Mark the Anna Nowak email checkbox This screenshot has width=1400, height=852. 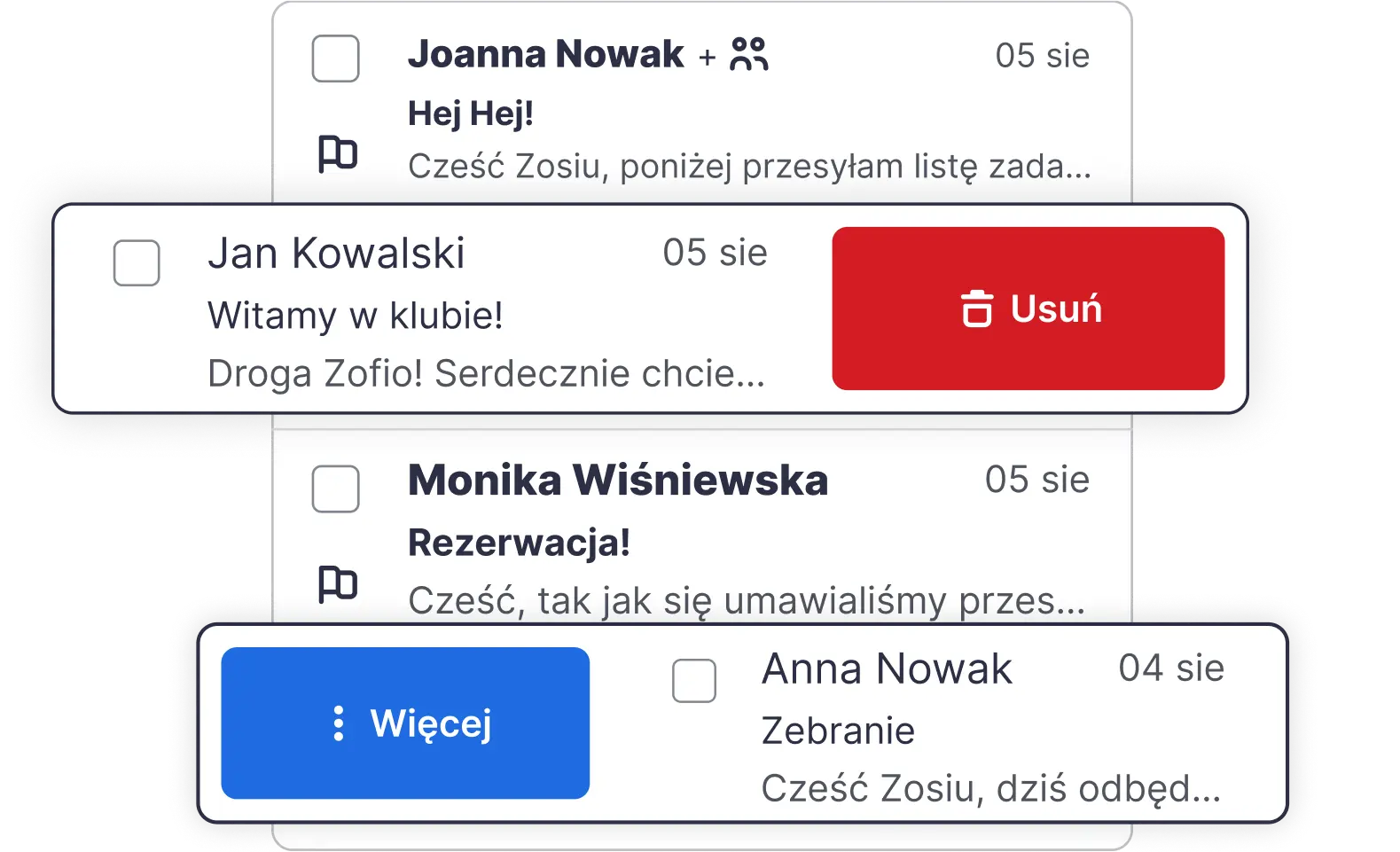[694, 681]
